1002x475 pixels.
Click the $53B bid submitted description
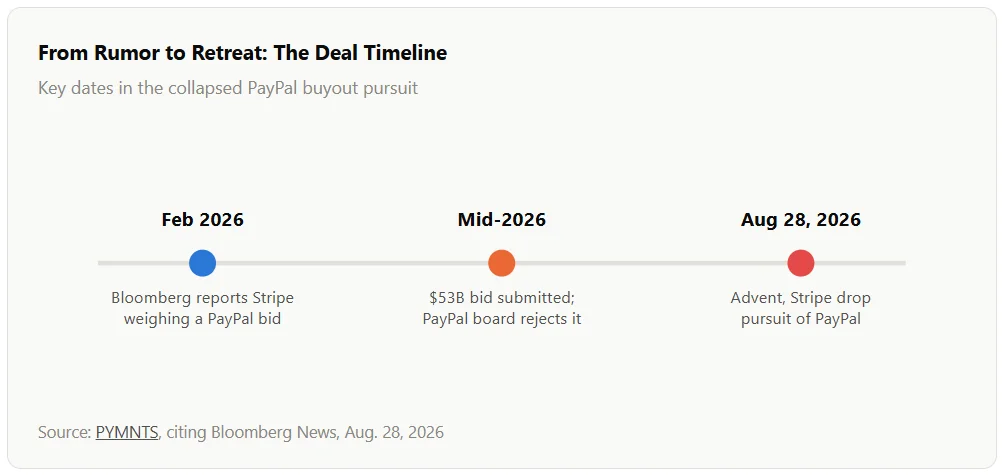[502, 308]
